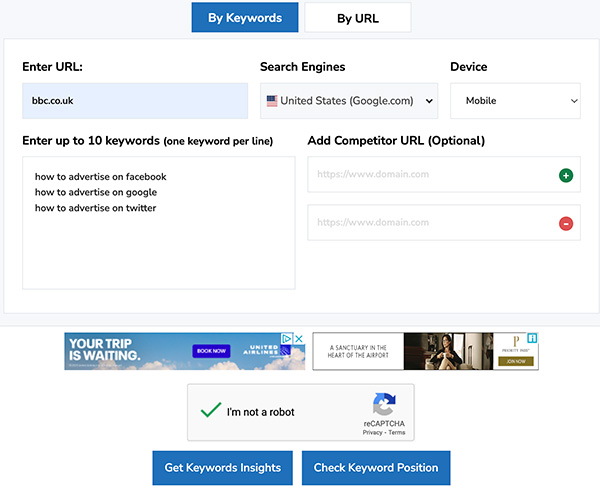
Task: Switch to the By Keywords tab
Action: click(245, 18)
